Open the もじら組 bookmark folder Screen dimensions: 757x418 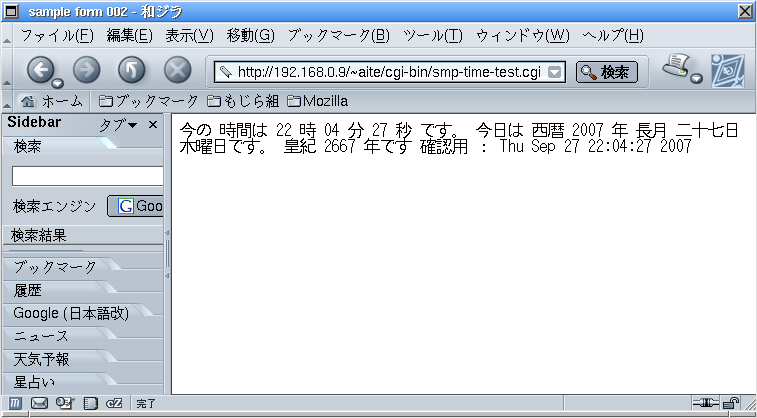point(243,101)
